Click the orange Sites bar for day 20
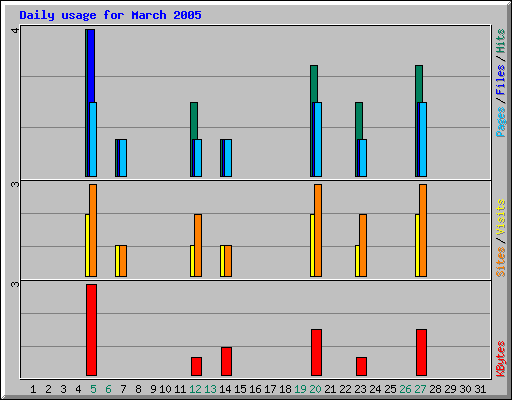This screenshot has width=512, height=400. click(x=318, y=230)
